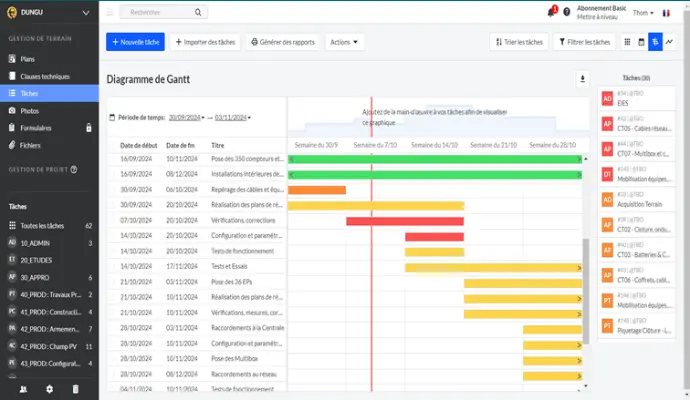
Task: Click the Gantt scroll up arrow
Action: click(x=586, y=159)
